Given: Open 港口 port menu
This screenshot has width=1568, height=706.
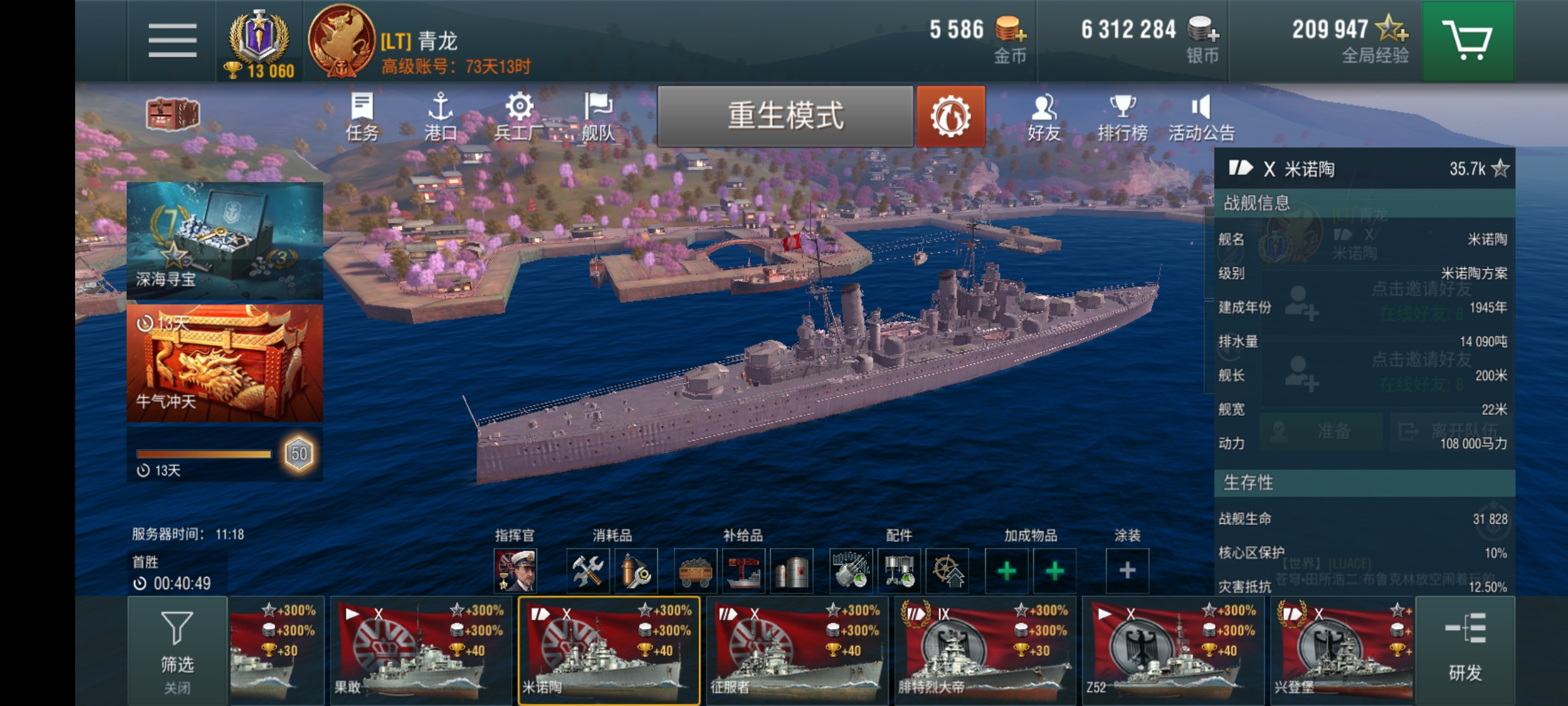Looking at the screenshot, I should click(x=440, y=118).
